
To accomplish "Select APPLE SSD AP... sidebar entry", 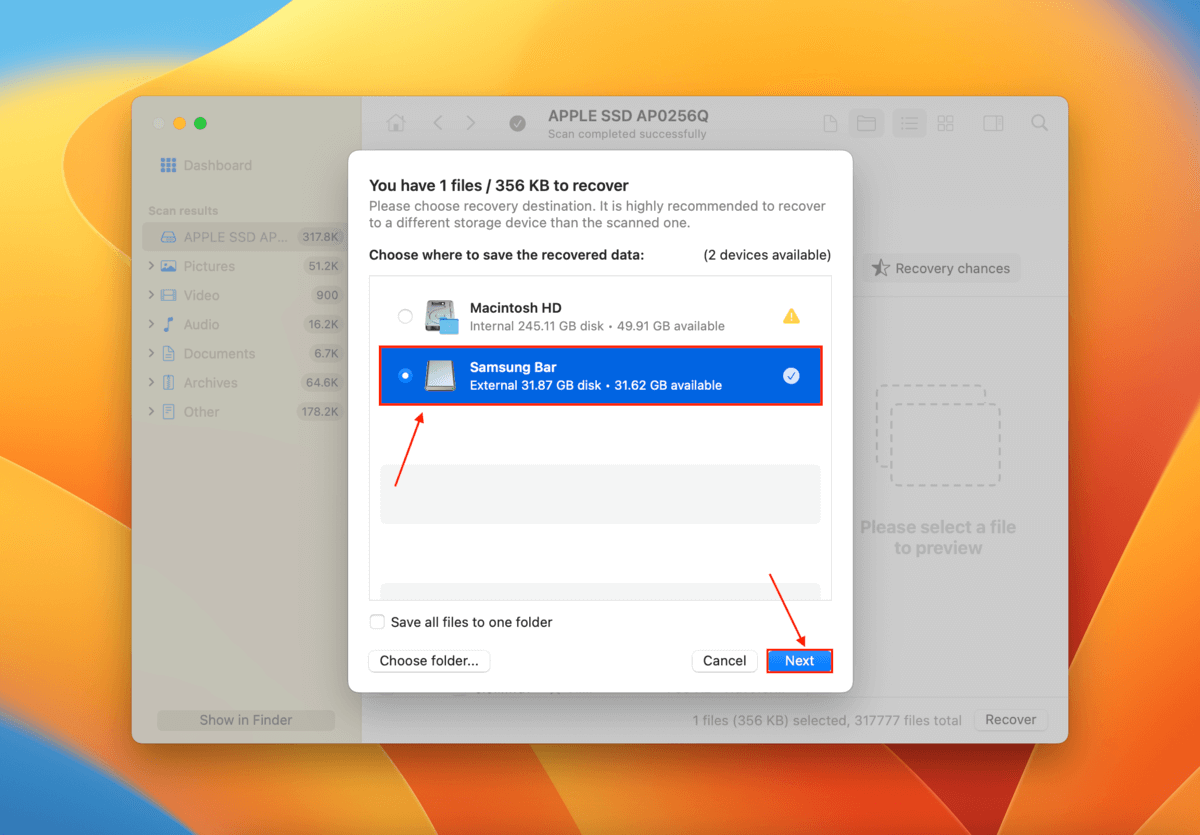I will pos(244,237).
